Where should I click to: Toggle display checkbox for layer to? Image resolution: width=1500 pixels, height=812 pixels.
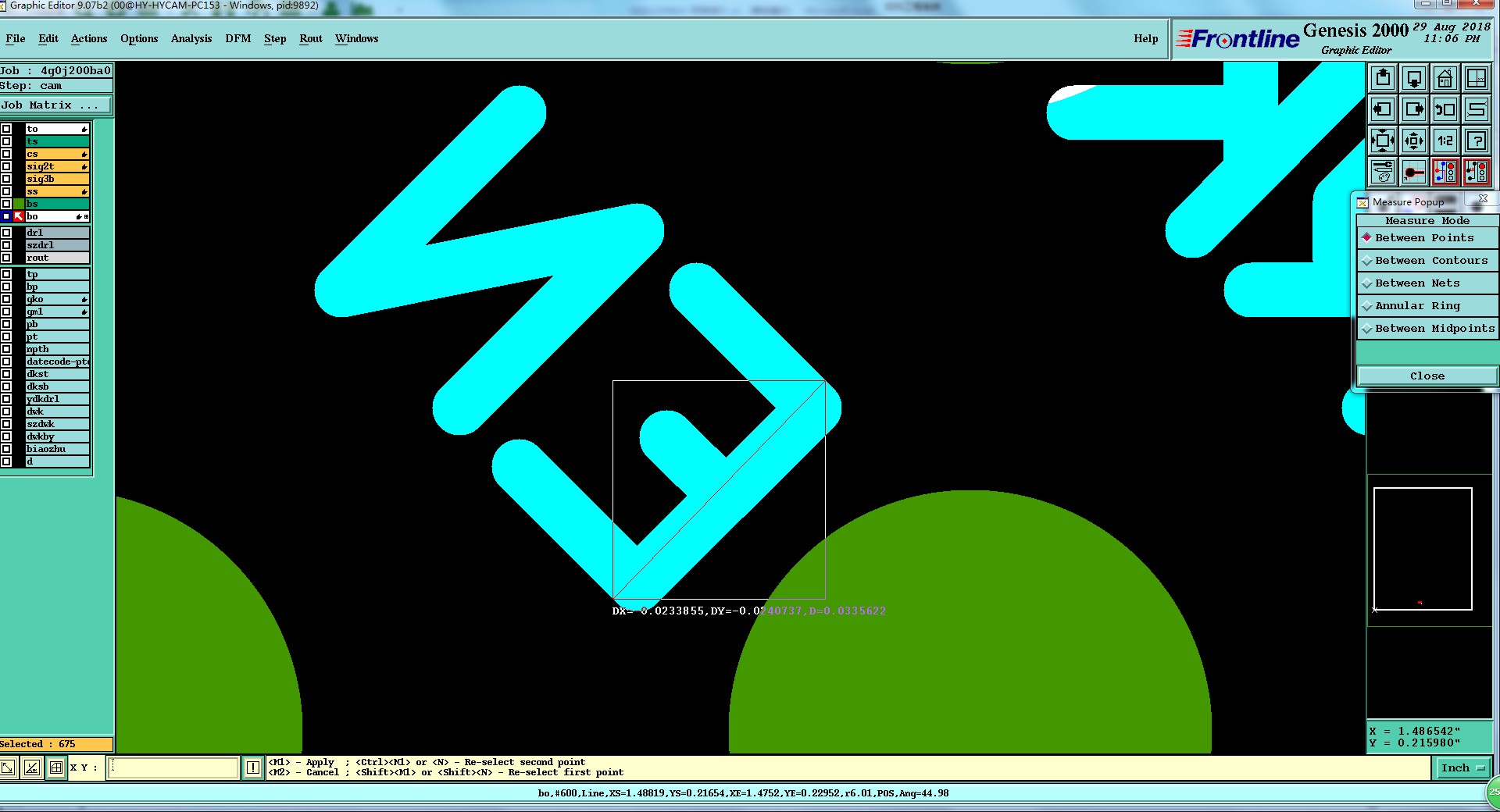click(6, 129)
